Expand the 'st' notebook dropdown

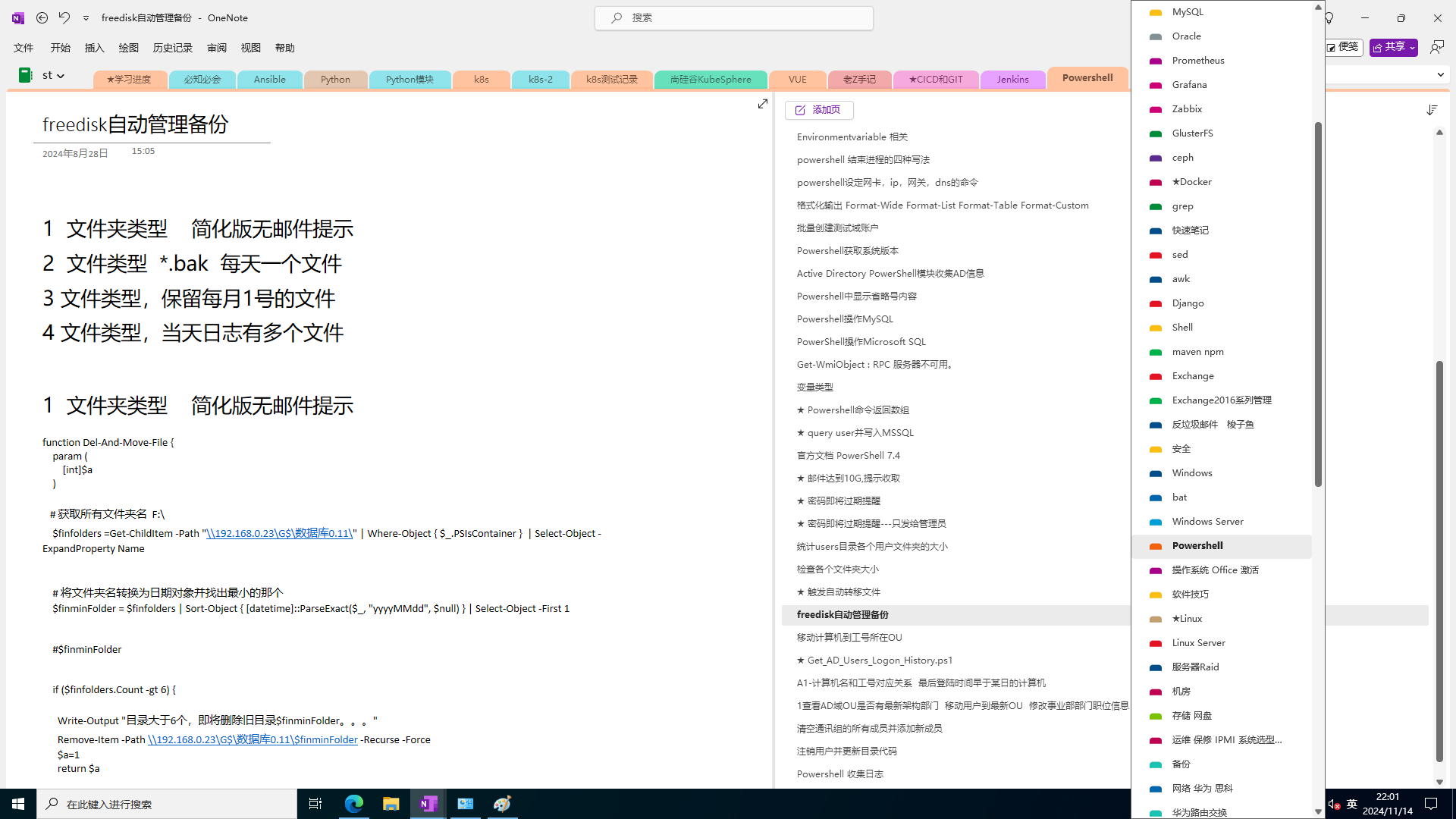pyautogui.click(x=61, y=76)
